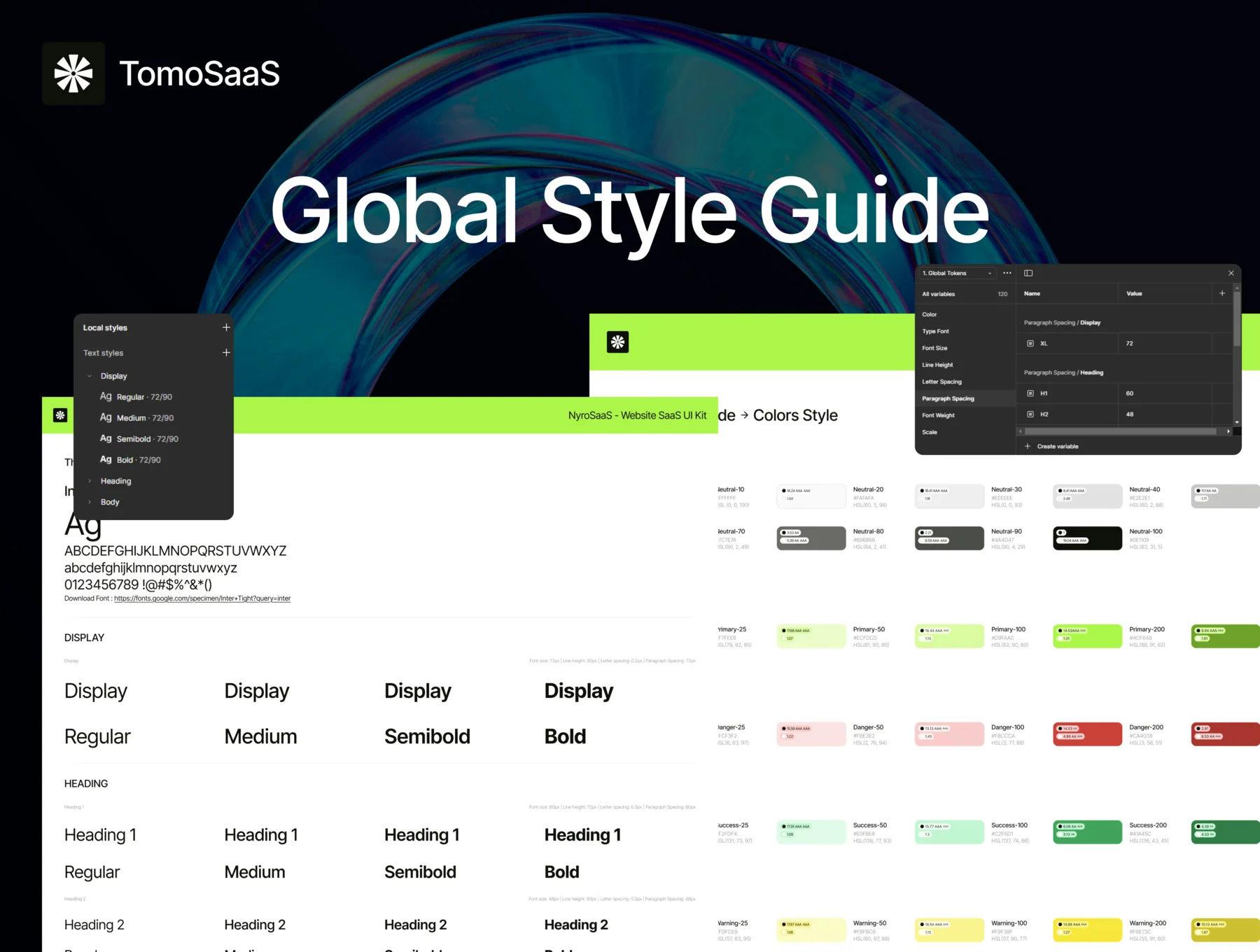
Task: Click the H1 variable type icon
Action: [x=1030, y=393]
